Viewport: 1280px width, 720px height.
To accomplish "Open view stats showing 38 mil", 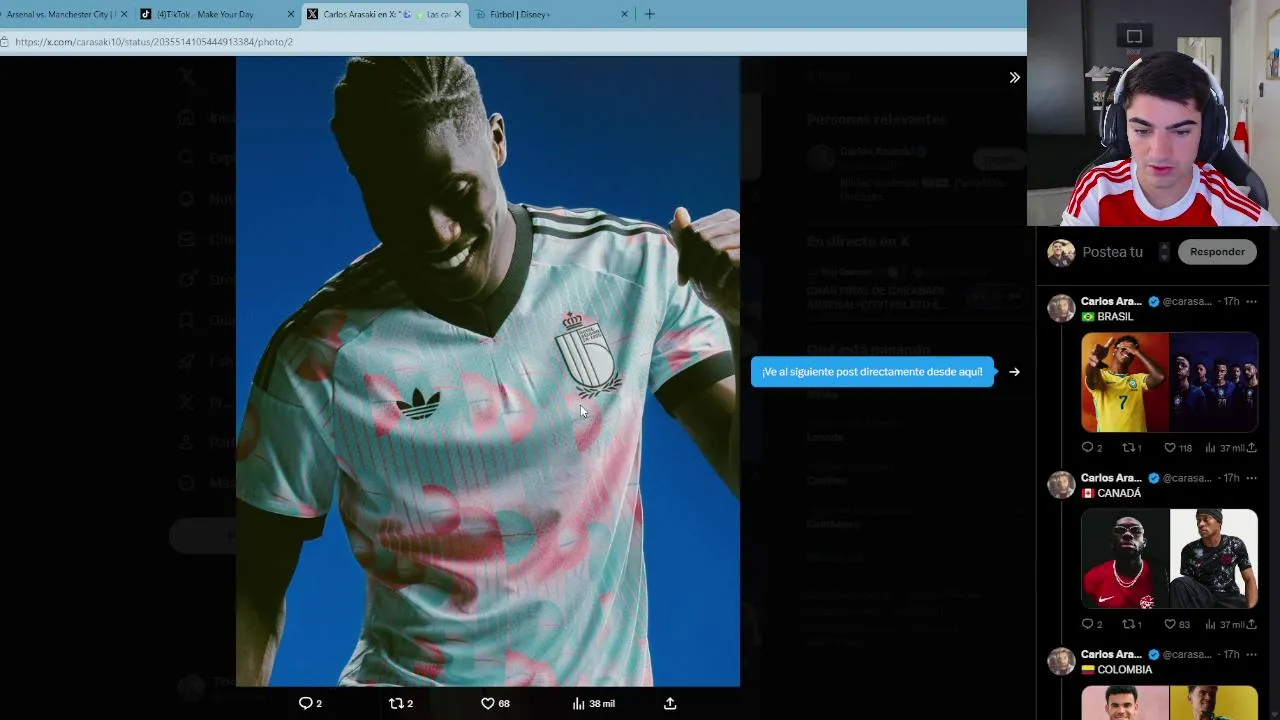I will [593, 704].
